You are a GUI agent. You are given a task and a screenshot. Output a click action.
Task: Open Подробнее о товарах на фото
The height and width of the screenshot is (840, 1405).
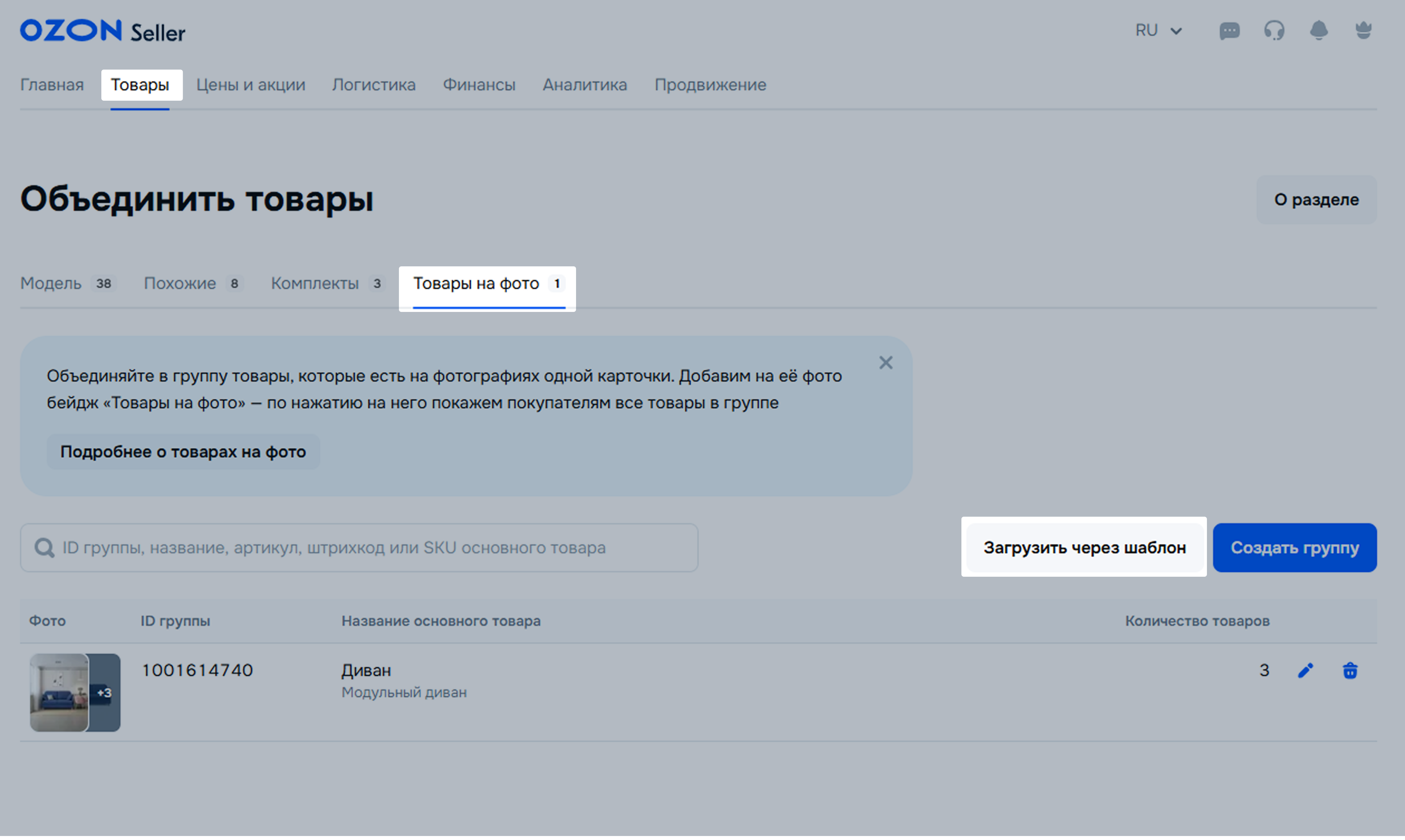point(183,452)
